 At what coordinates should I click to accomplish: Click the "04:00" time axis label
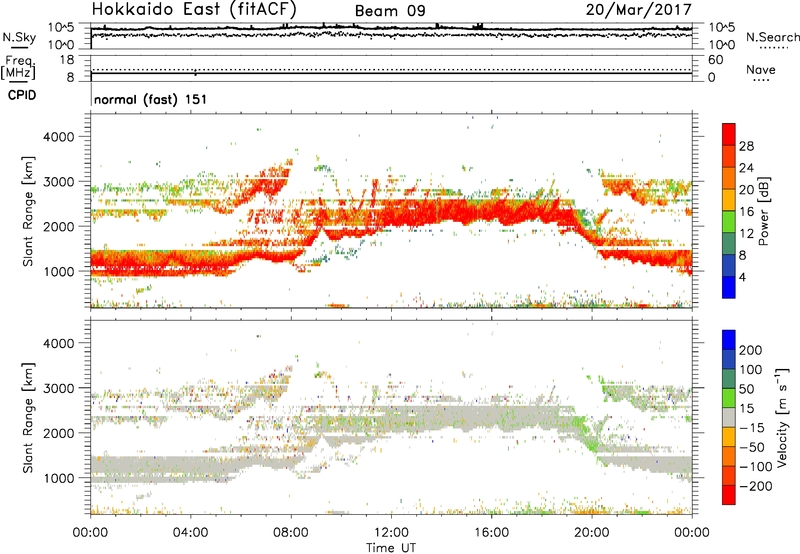pos(191,533)
